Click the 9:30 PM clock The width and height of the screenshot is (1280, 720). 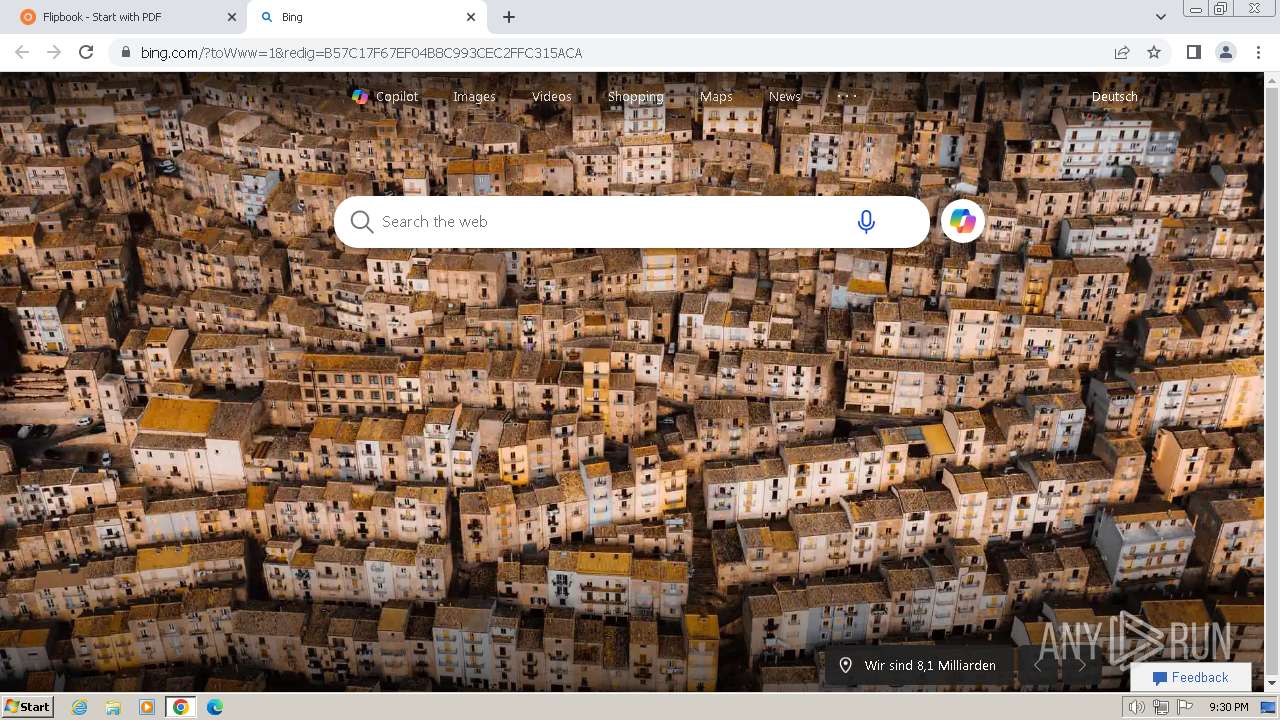pos(1228,707)
